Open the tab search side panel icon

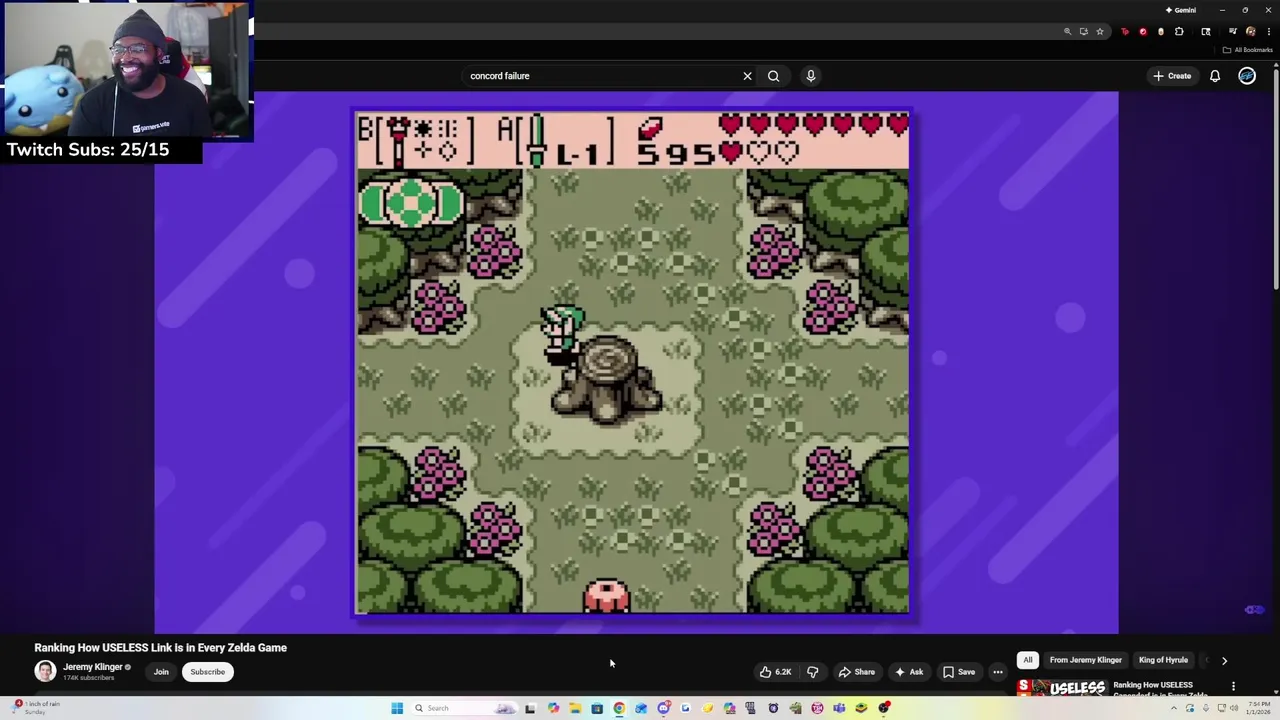click(x=1206, y=32)
